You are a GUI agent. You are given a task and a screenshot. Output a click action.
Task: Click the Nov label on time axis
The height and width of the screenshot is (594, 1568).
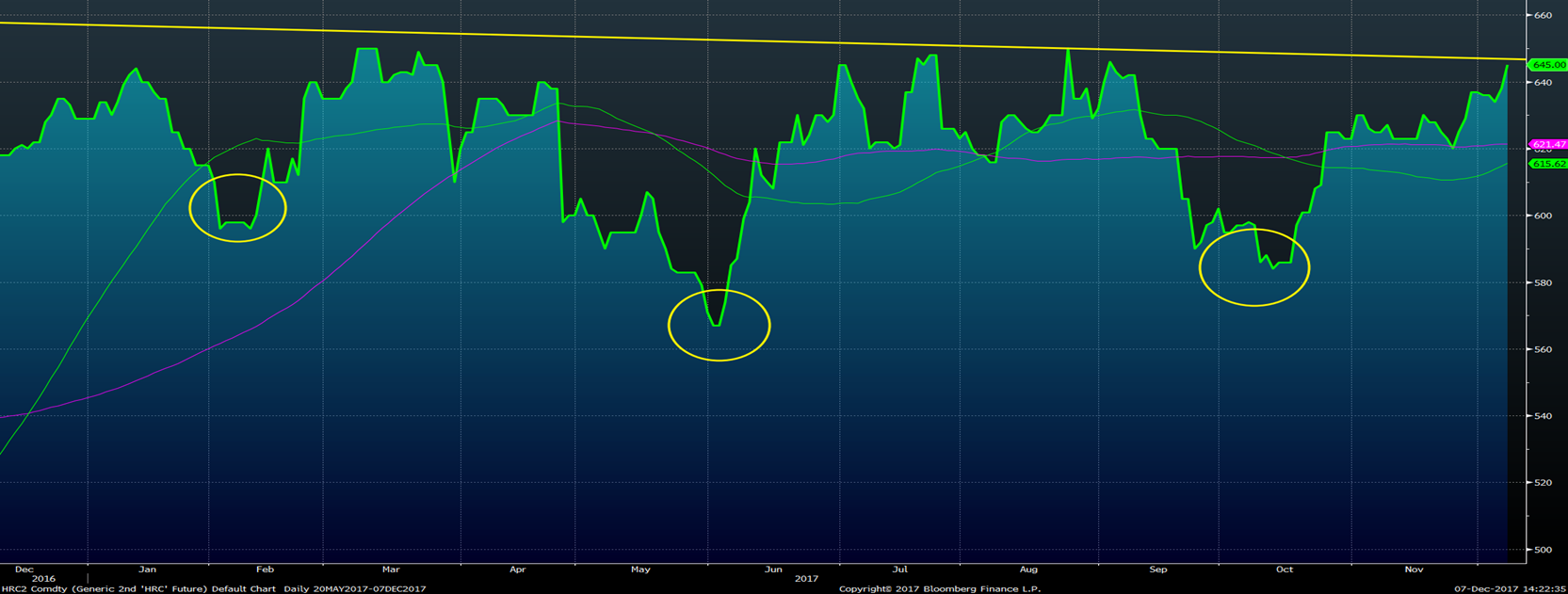click(1414, 570)
